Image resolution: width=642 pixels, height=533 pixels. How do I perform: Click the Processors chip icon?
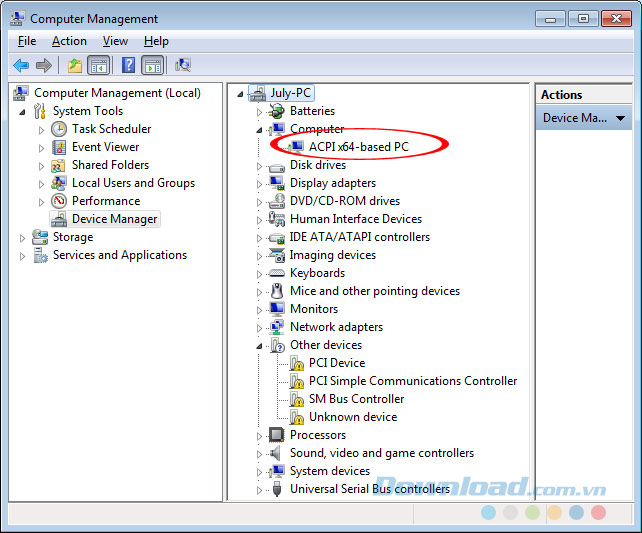click(x=276, y=435)
